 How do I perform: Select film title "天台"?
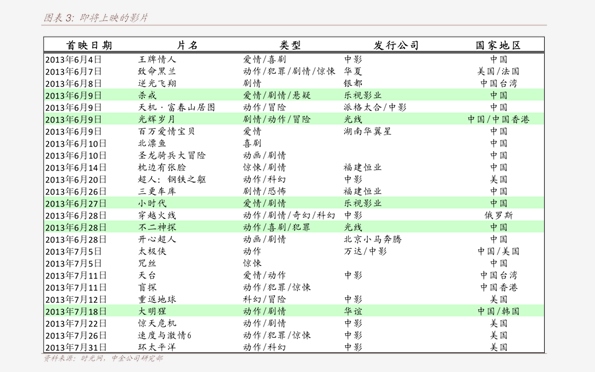click(x=147, y=276)
